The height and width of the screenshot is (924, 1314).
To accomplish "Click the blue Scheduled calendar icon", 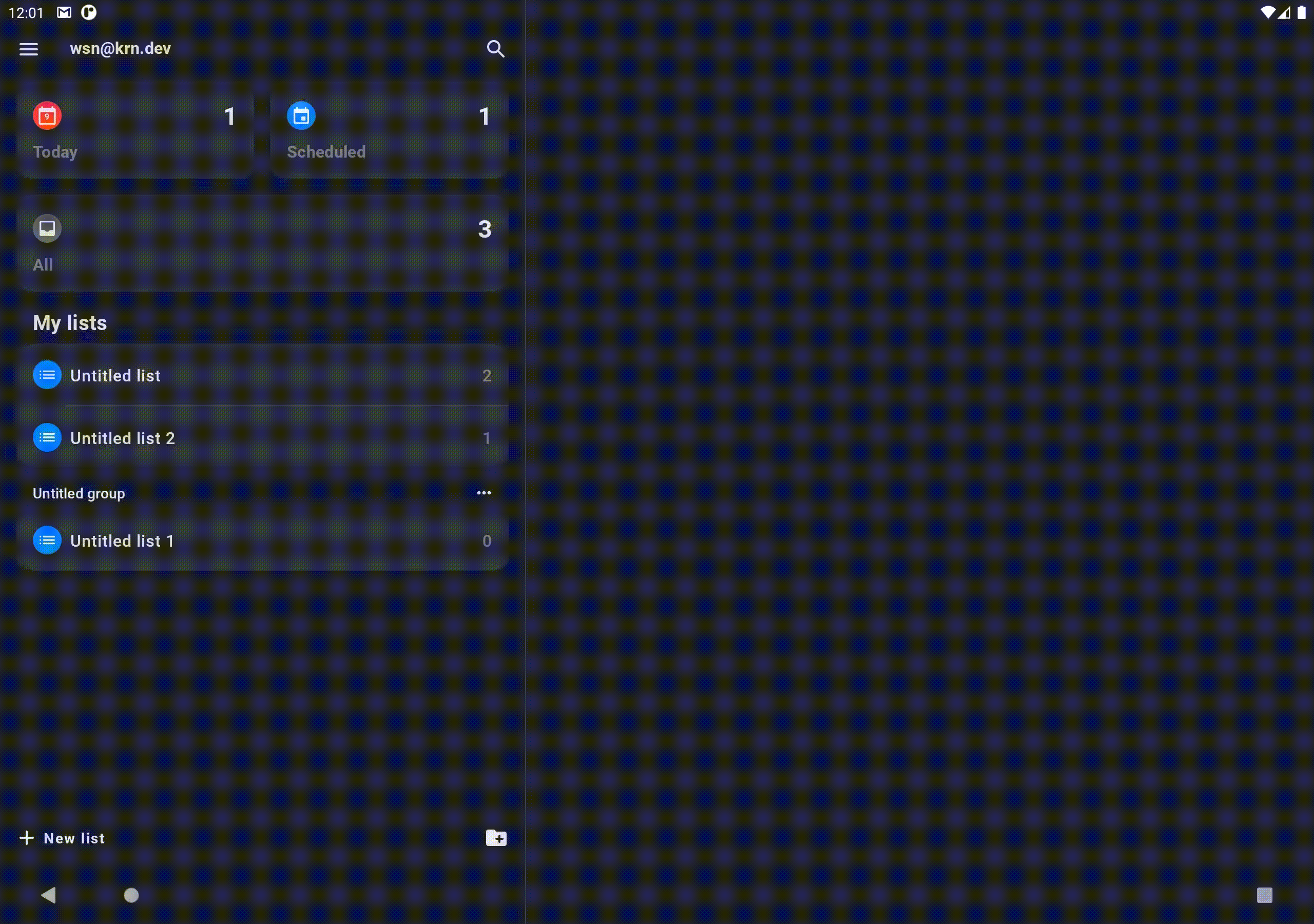I will pos(301,116).
